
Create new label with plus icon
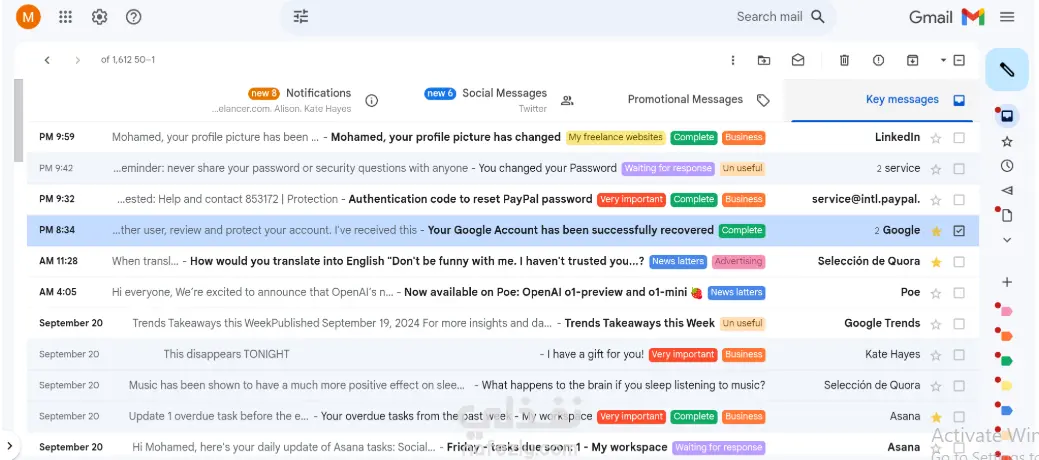pos(1007,282)
